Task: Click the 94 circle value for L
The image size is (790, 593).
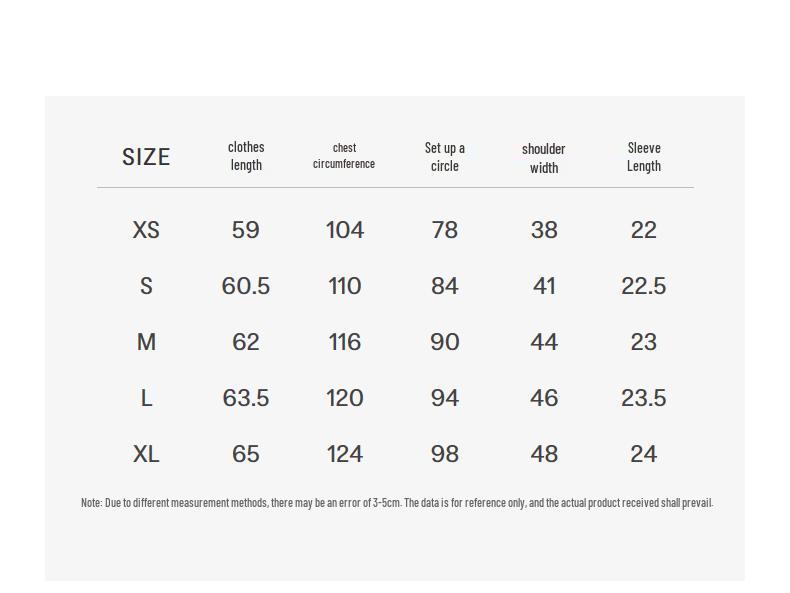Action: 444,398
